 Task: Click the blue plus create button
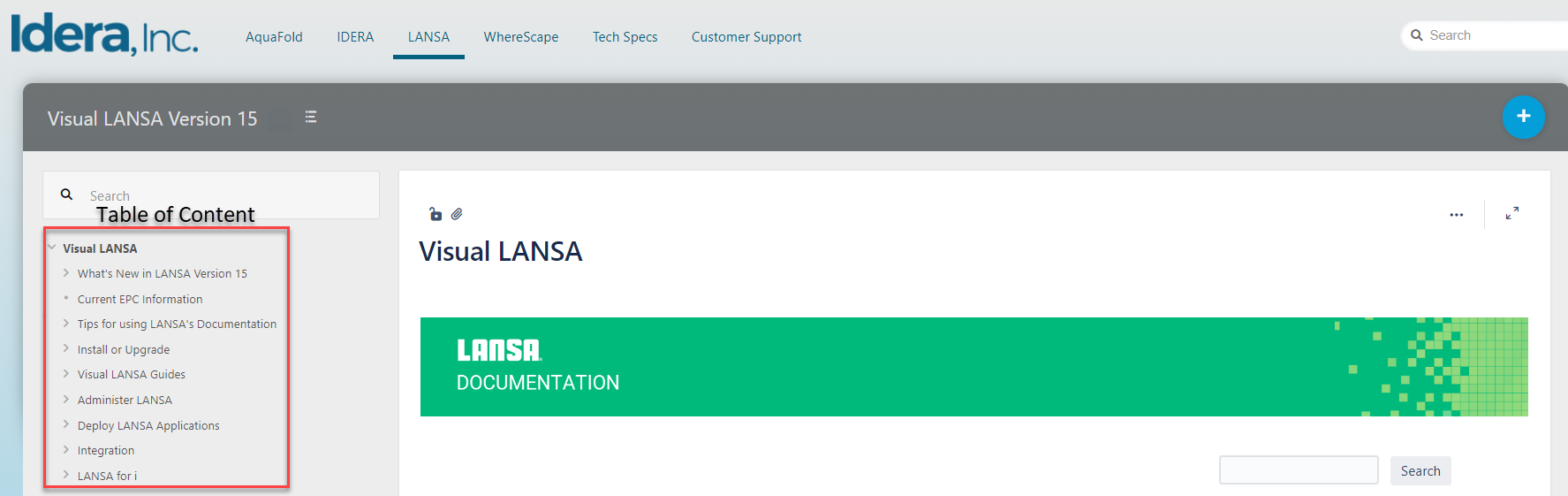1523,117
